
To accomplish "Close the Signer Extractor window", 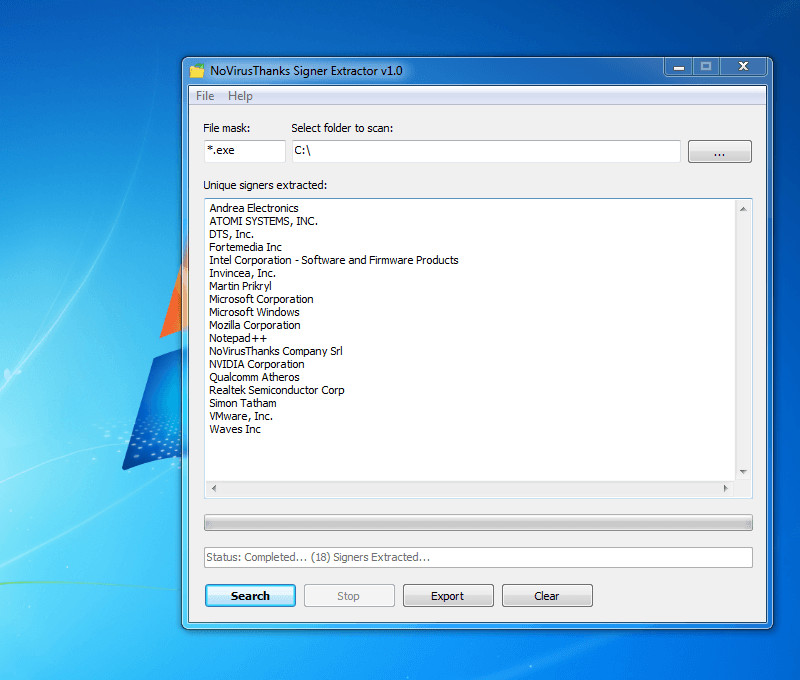I will point(743,67).
